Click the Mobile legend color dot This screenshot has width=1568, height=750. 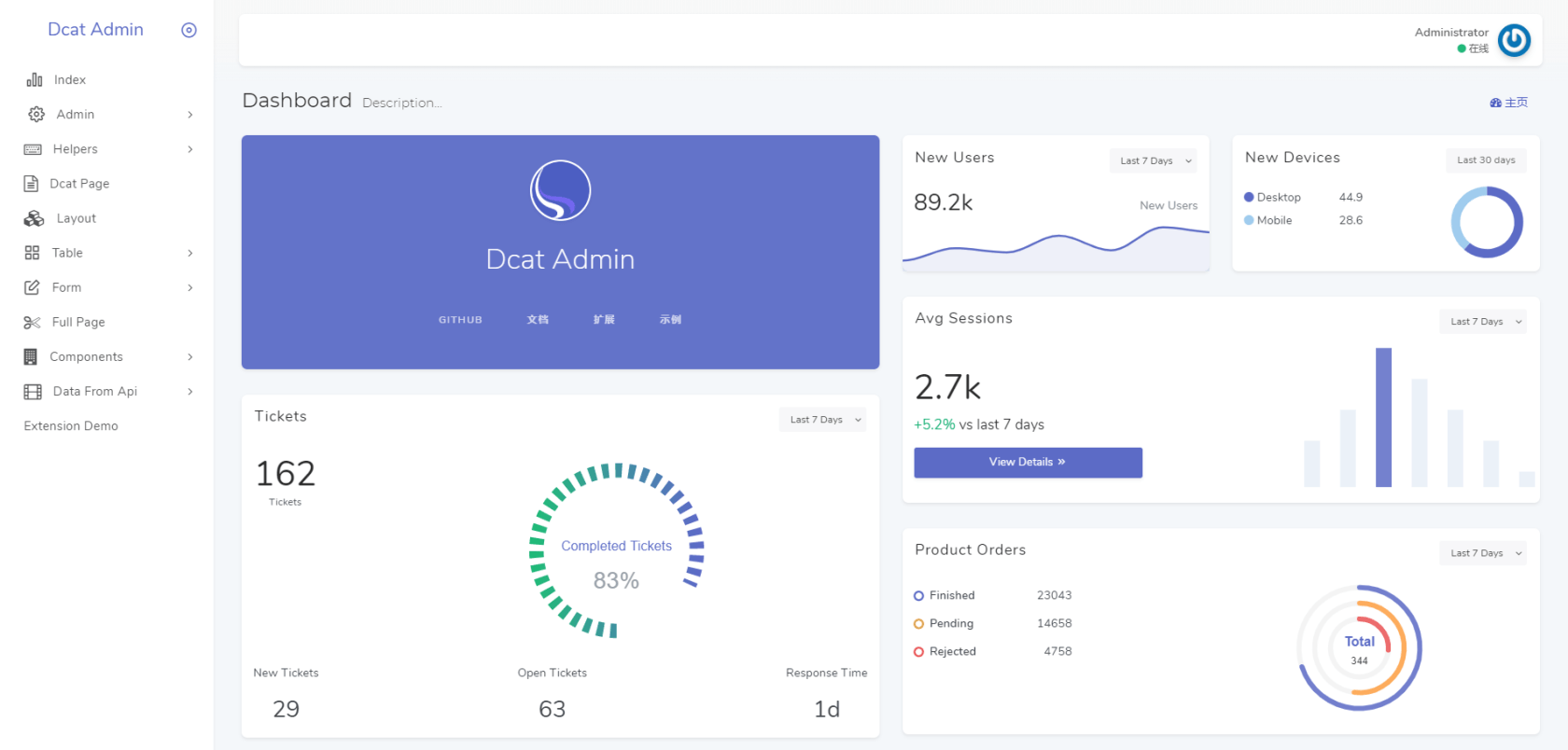point(1249,220)
